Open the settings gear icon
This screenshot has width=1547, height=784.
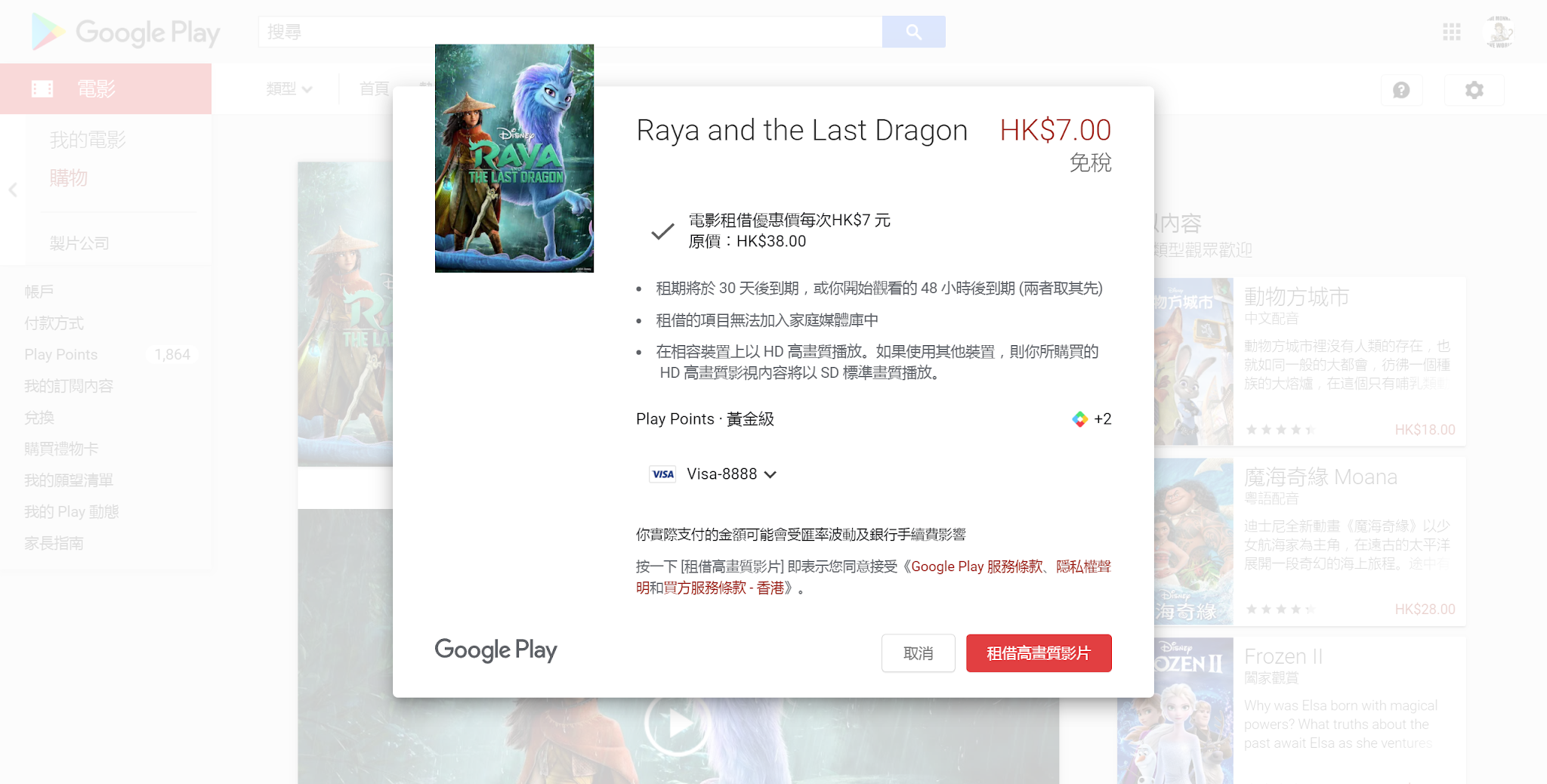[1474, 90]
